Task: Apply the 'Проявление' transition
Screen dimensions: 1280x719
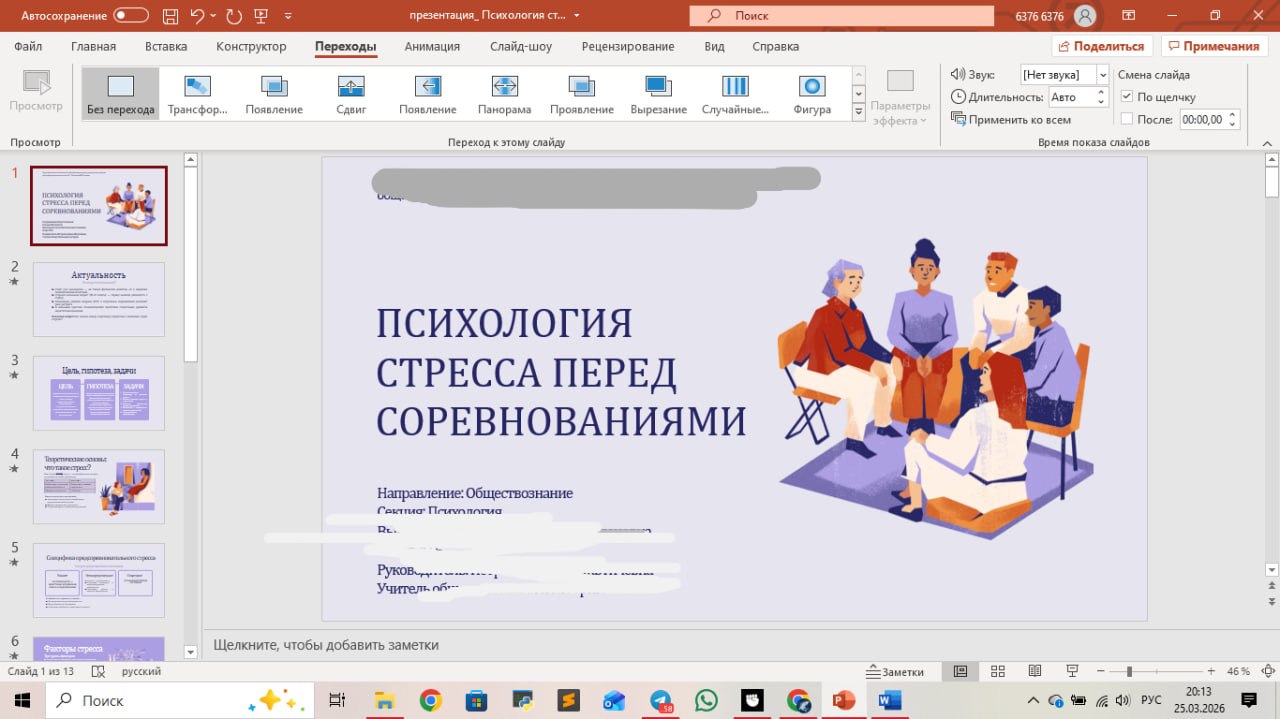Action: point(581,94)
